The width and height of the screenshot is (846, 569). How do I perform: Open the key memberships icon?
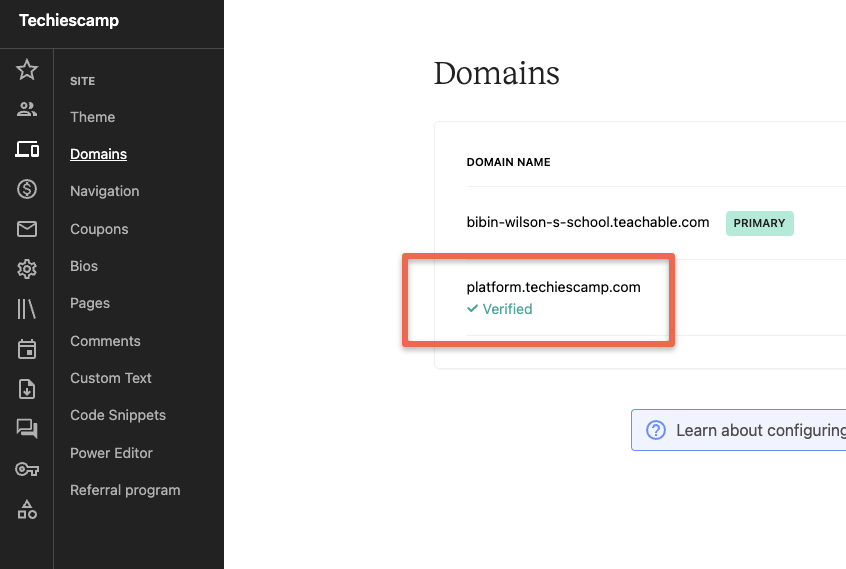26,469
